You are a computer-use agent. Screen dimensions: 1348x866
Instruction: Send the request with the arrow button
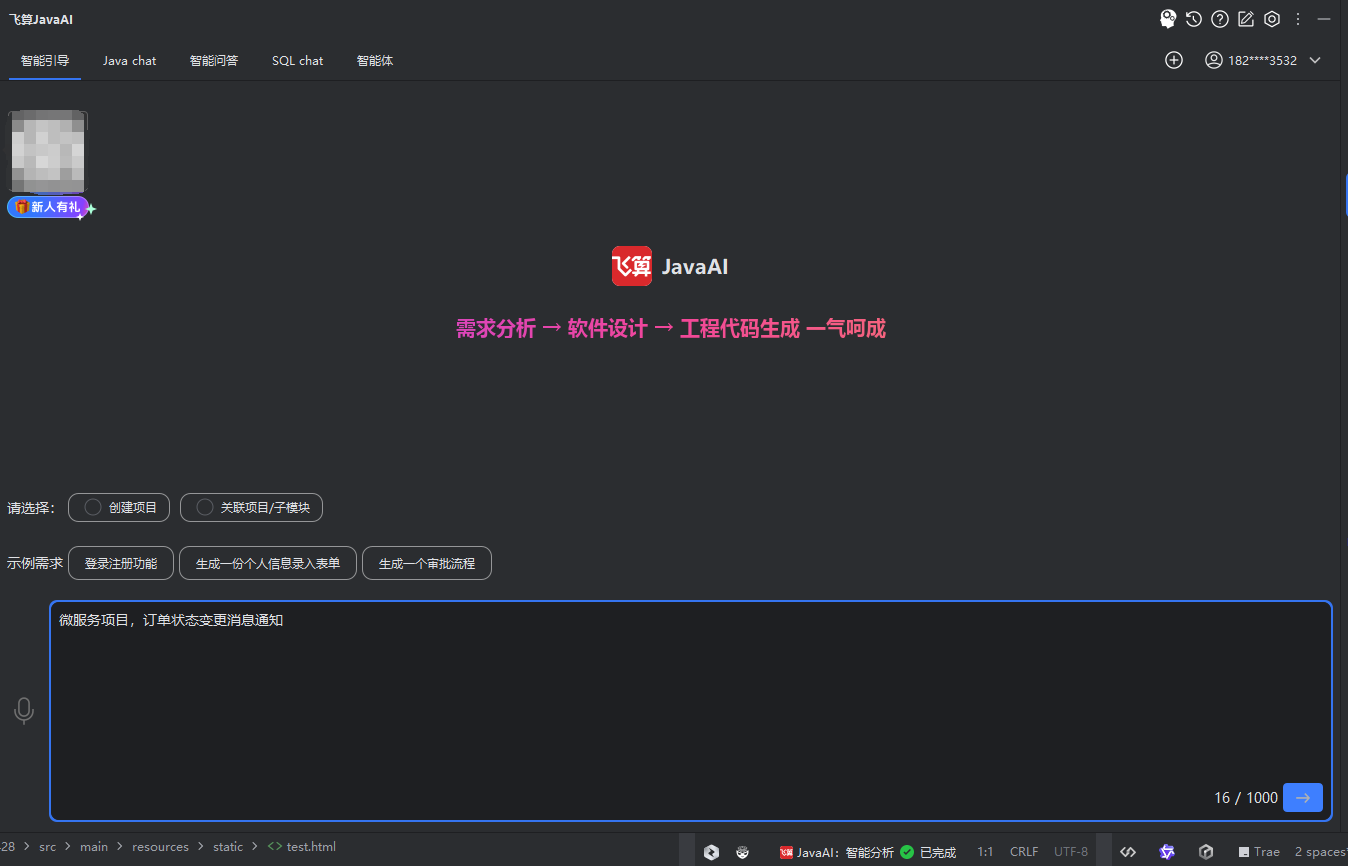(1302, 797)
